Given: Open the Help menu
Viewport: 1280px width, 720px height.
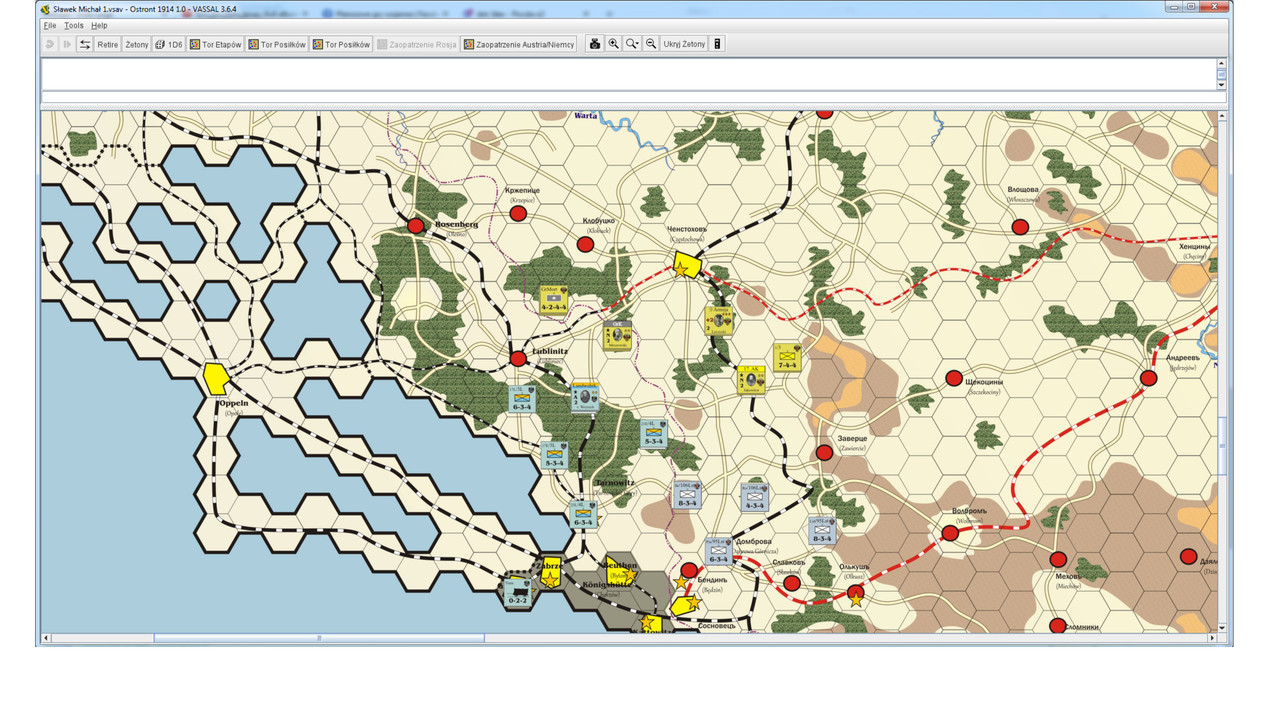Looking at the screenshot, I should [99, 25].
